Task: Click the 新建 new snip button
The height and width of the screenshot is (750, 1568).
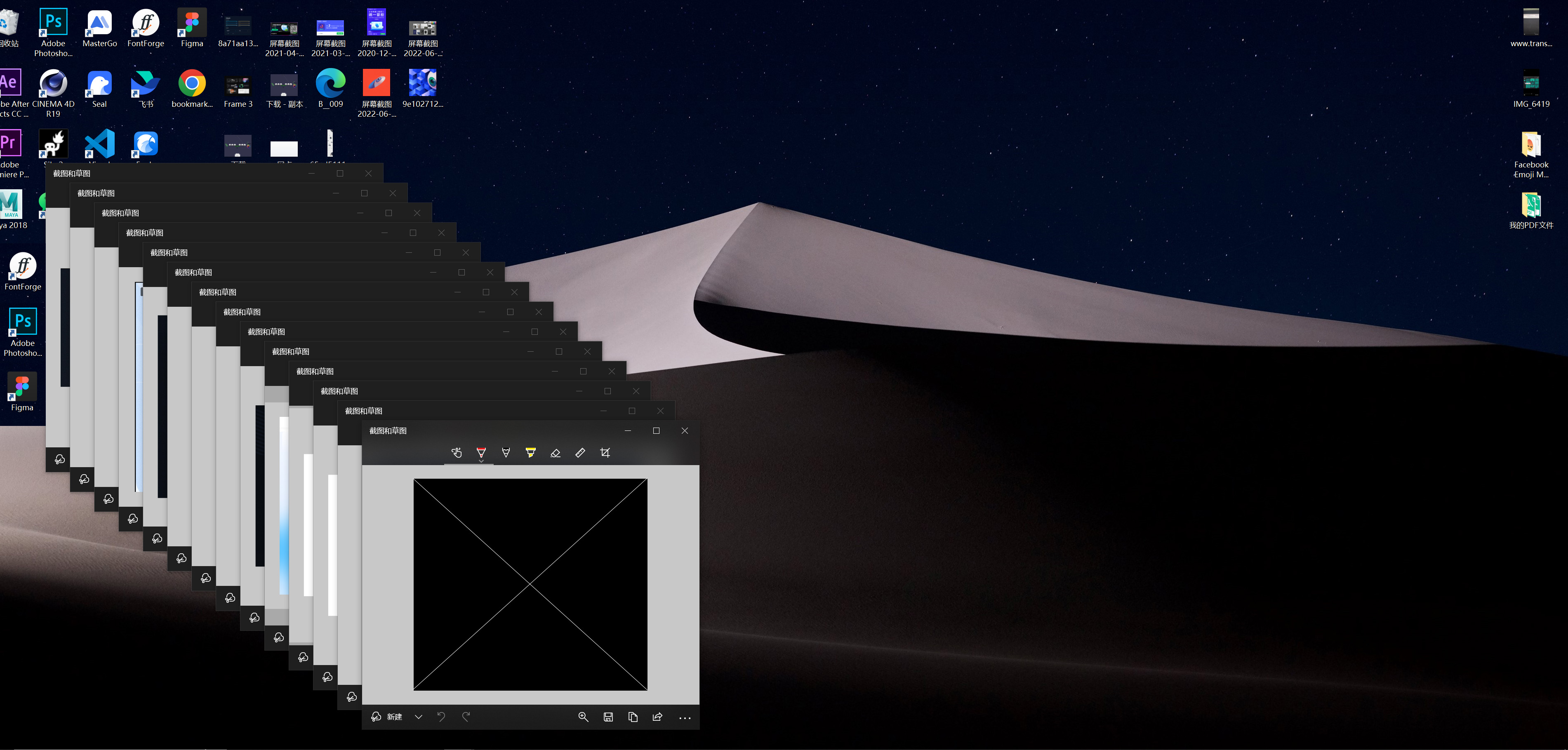Action: pyautogui.click(x=387, y=717)
